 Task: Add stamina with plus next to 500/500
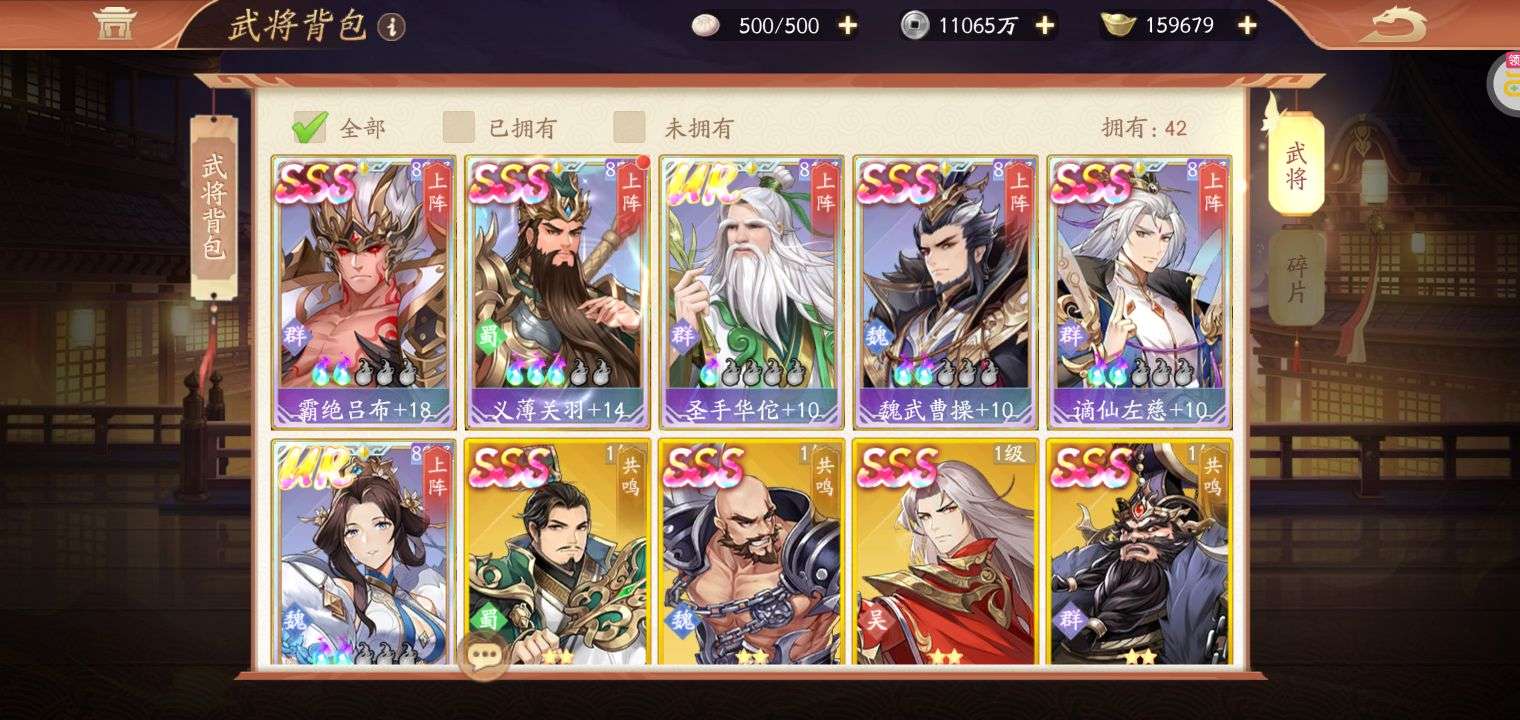(847, 26)
